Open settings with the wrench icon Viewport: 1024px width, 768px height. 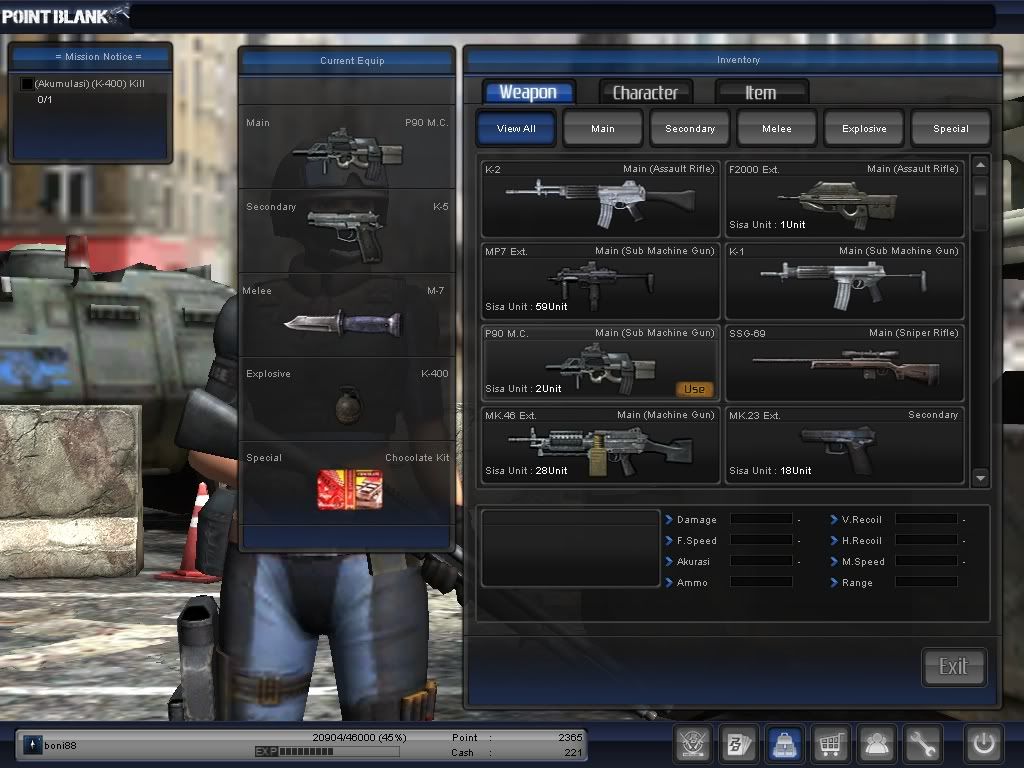click(x=923, y=743)
